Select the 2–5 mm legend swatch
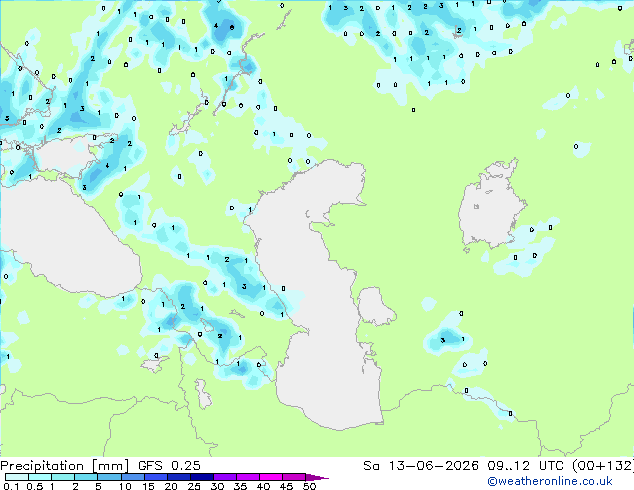This screenshot has width=634, height=490. (86, 477)
